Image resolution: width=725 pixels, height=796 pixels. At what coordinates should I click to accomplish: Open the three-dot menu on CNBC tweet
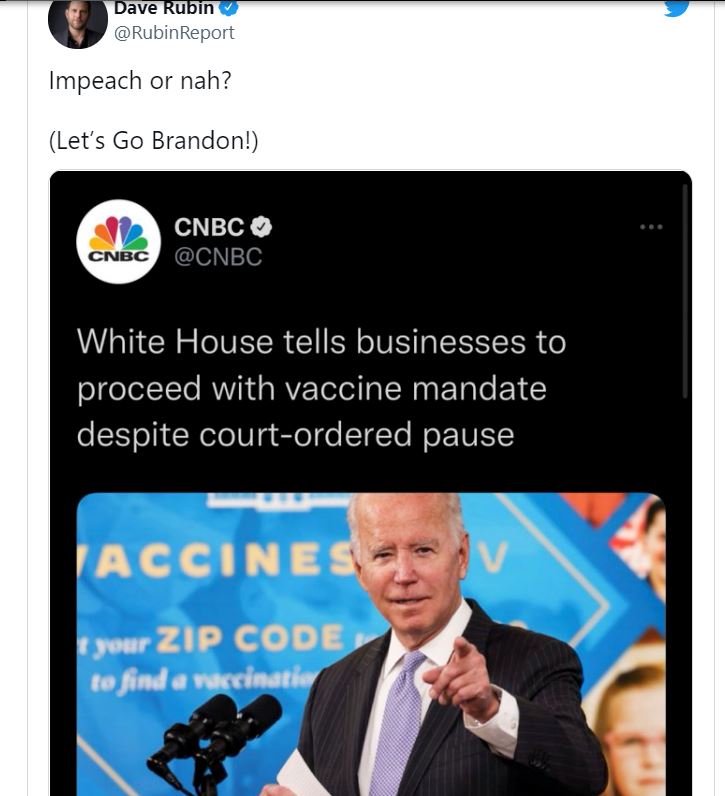[x=651, y=227]
